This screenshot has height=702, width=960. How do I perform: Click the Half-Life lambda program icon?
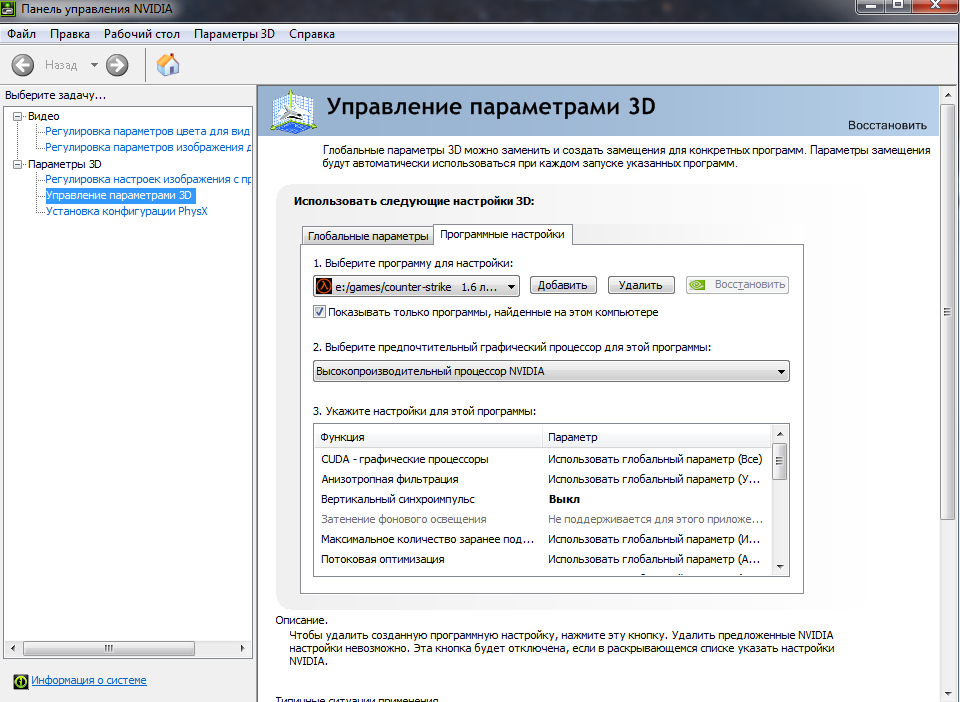323,286
